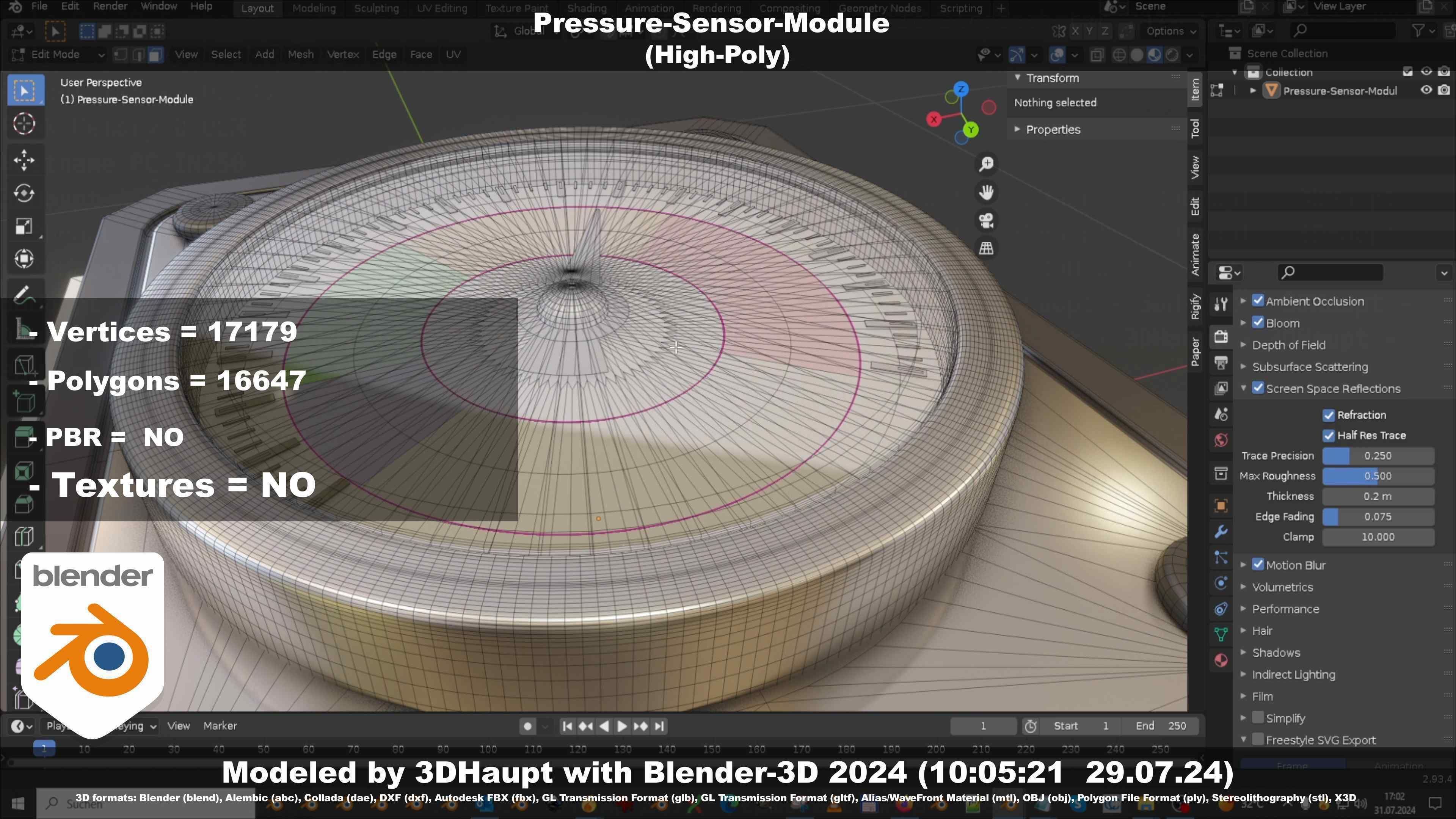Screen dimensions: 1456x819
Task: Open the Face menu
Action: [x=421, y=54]
